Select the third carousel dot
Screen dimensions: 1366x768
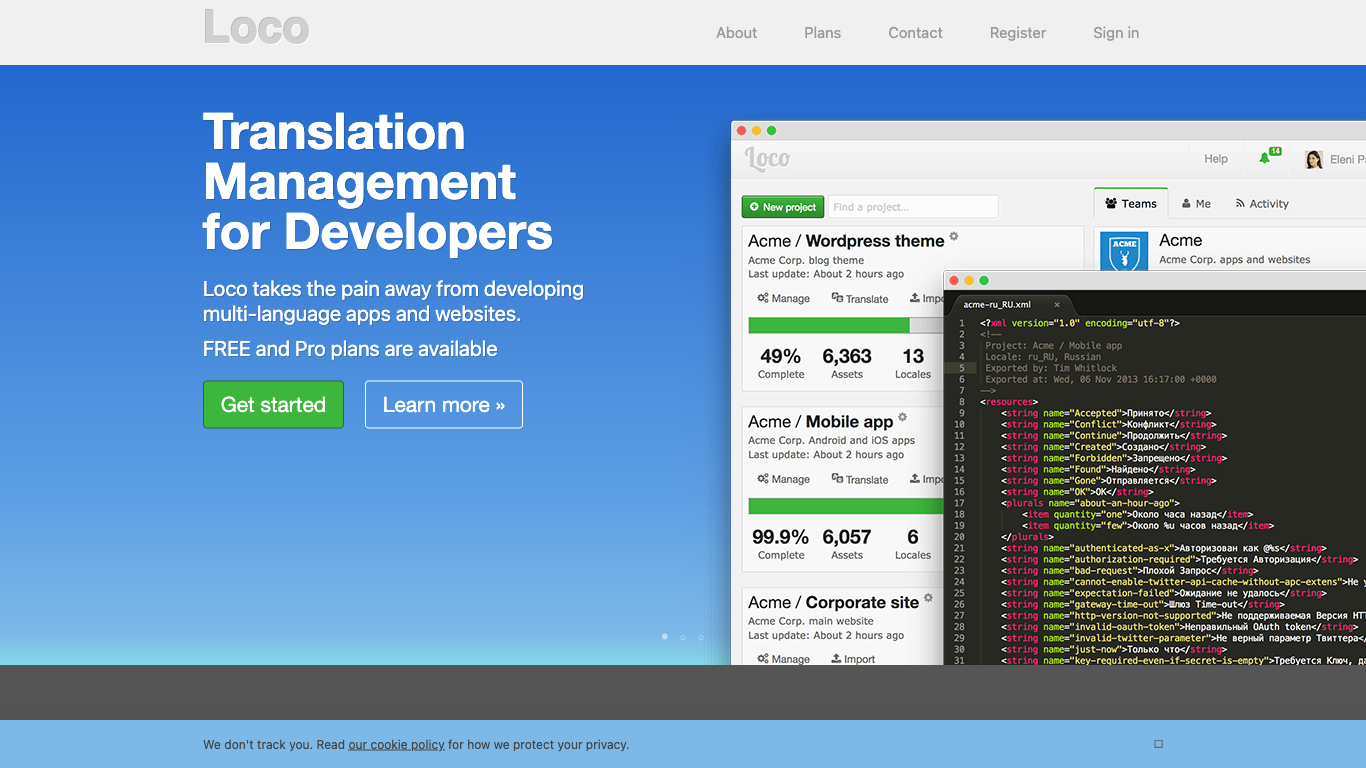[x=701, y=637]
